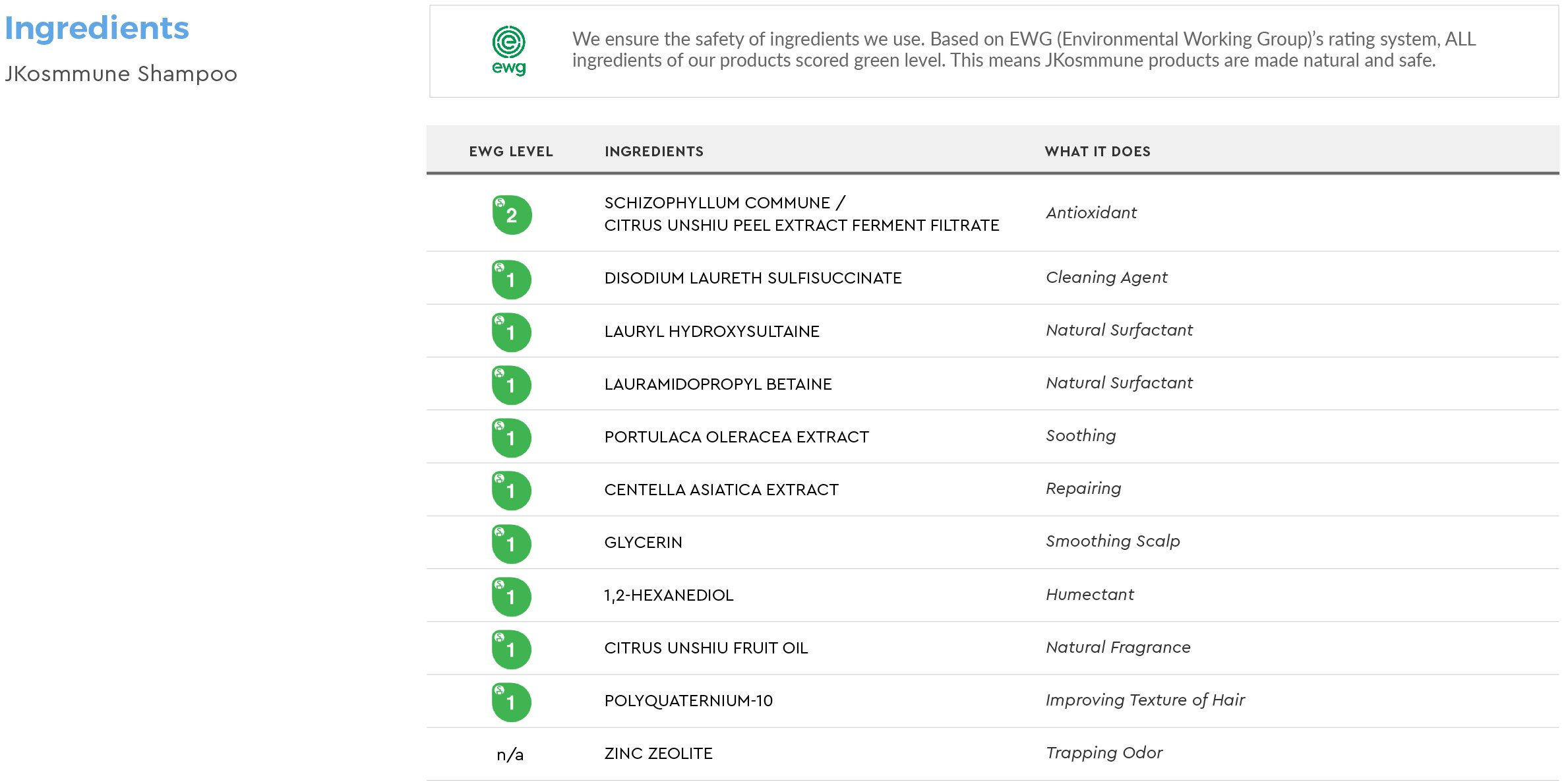This screenshot has width=1568, height=784.
Task: Click the WHAT IT DOES column header
Action: point(1098,152)
